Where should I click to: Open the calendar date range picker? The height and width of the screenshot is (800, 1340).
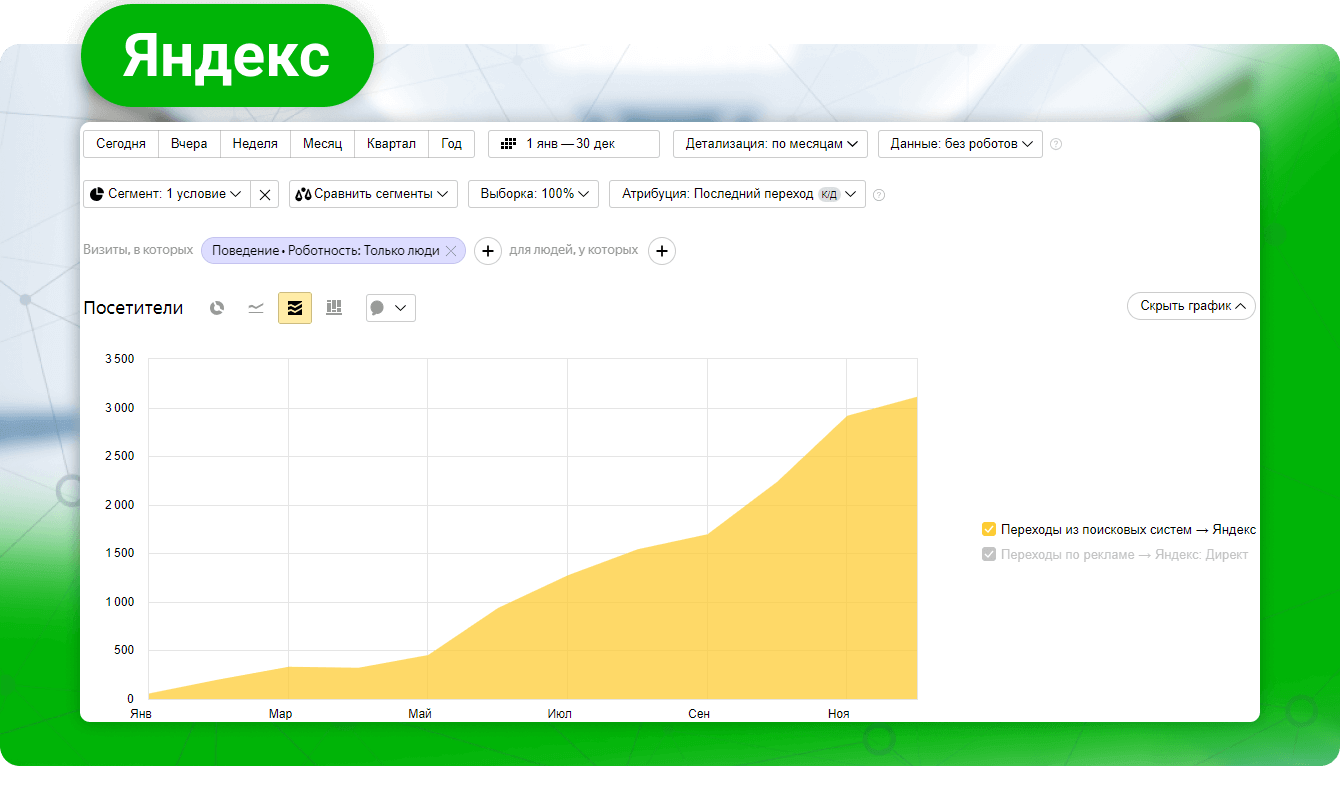point(574,144)
